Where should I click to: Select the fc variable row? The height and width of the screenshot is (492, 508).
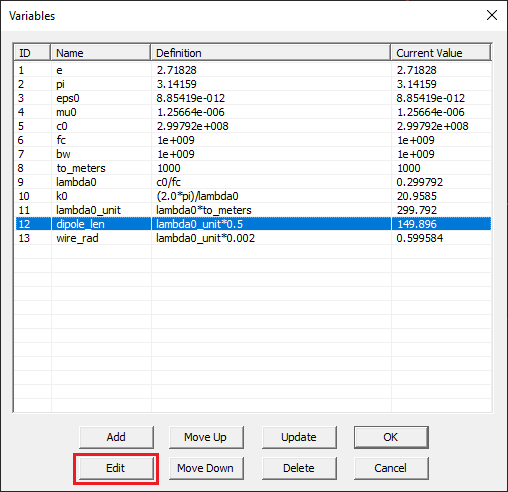(253, 140)
